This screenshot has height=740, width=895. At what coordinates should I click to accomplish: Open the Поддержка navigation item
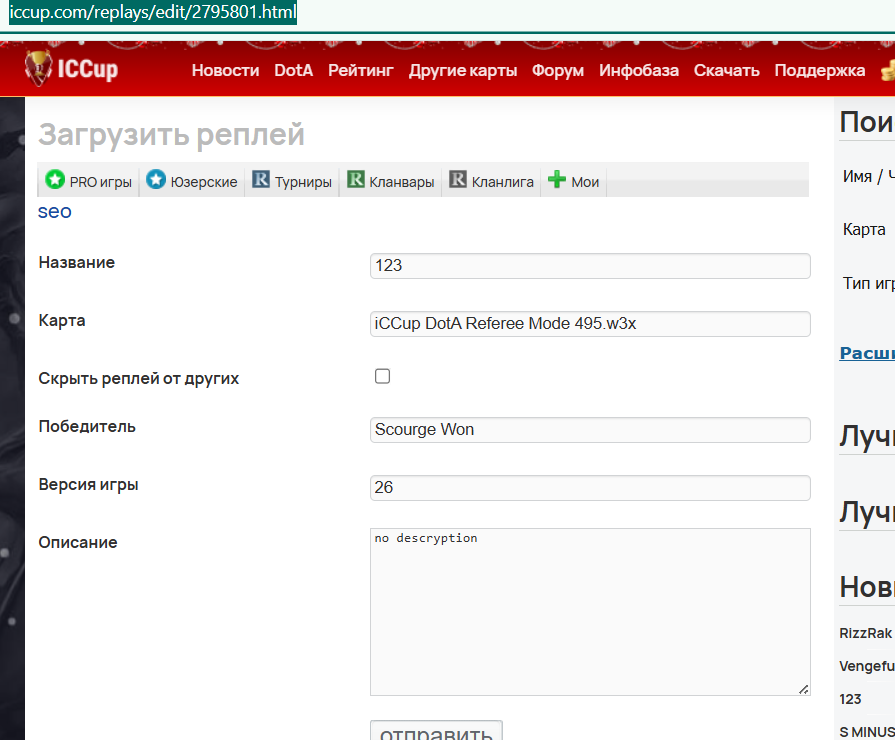(x=820, y=70)
